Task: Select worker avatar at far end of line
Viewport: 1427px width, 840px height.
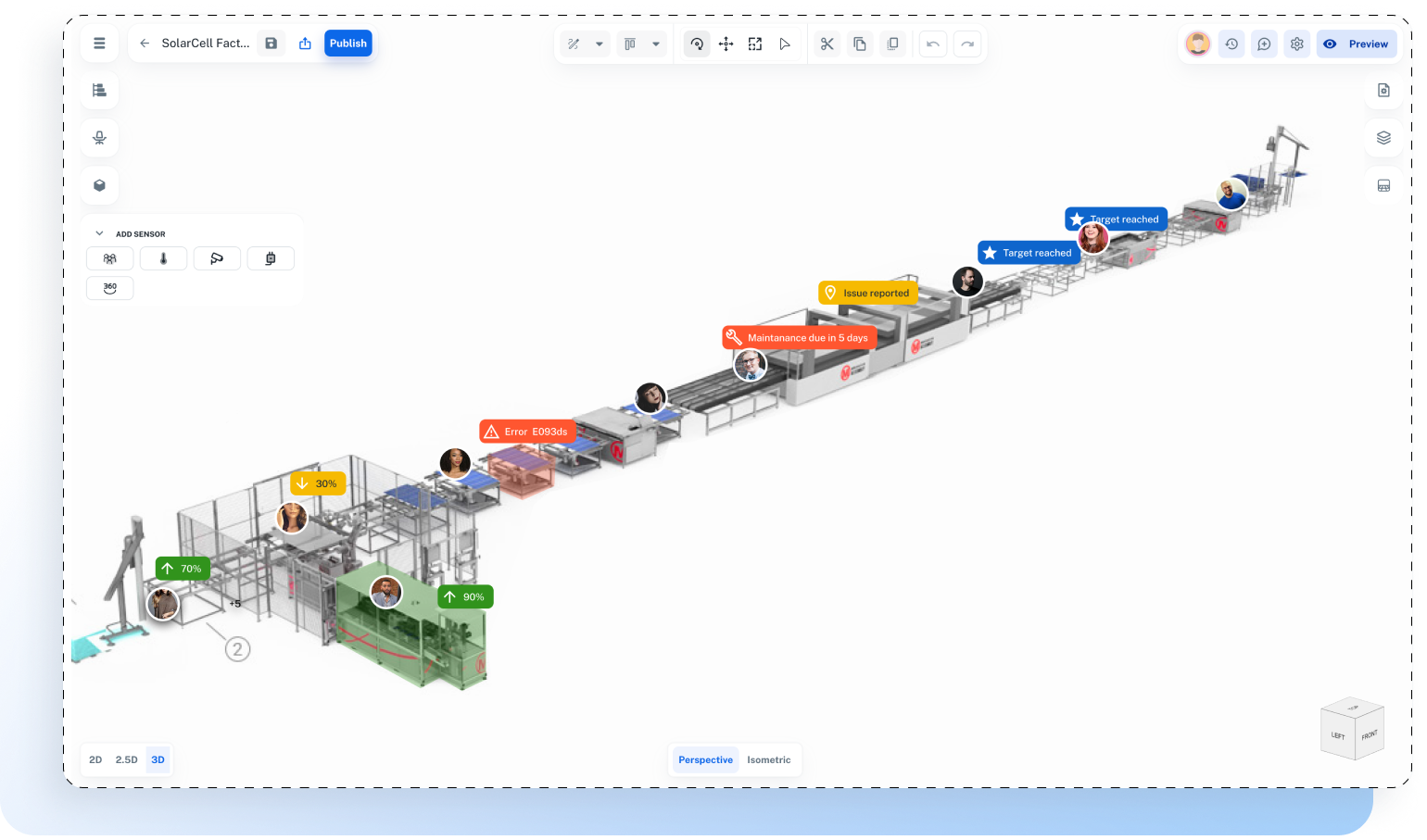Action: click(1231, 194)
